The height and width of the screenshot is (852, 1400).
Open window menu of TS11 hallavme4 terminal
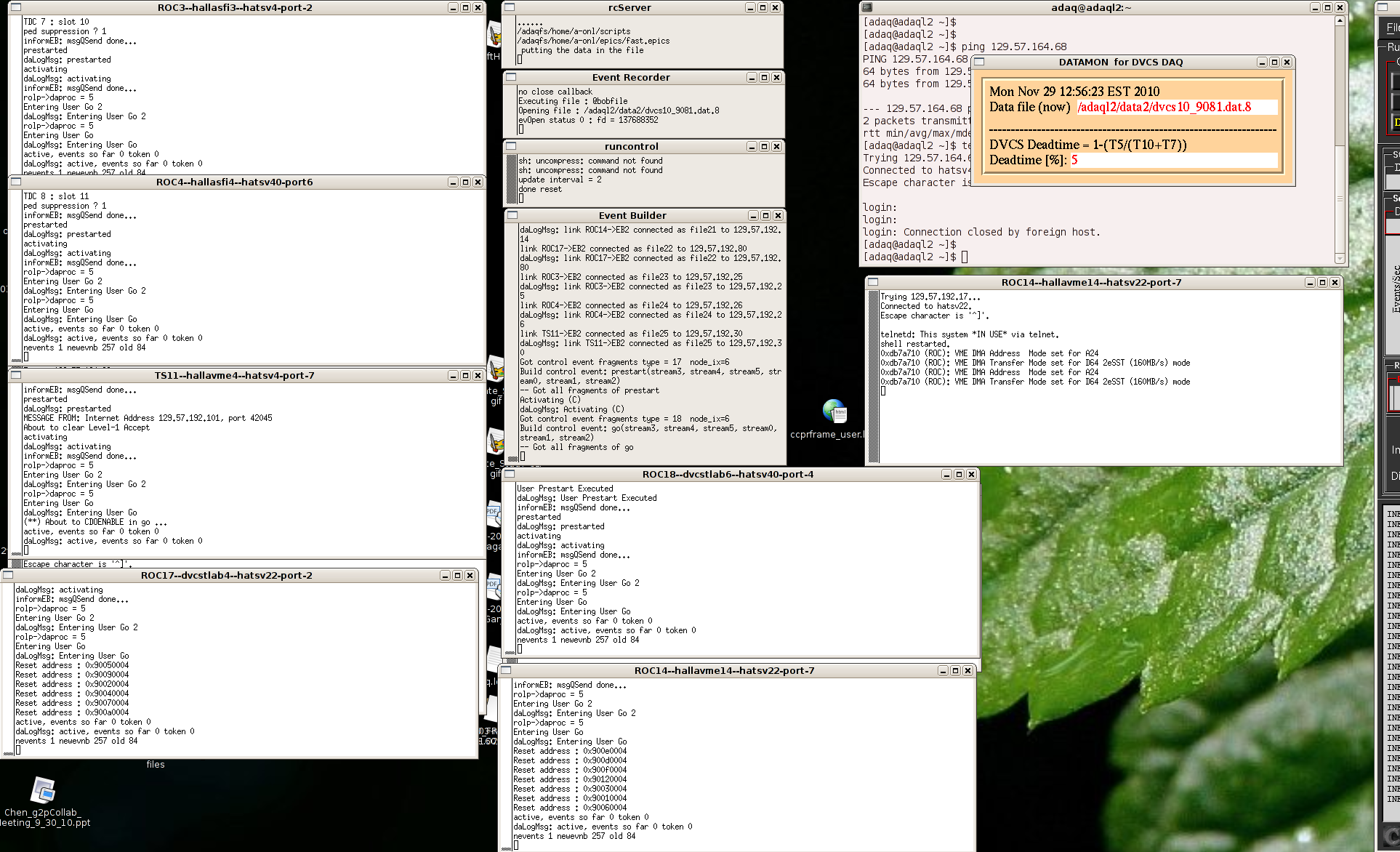tap(16, 375)
